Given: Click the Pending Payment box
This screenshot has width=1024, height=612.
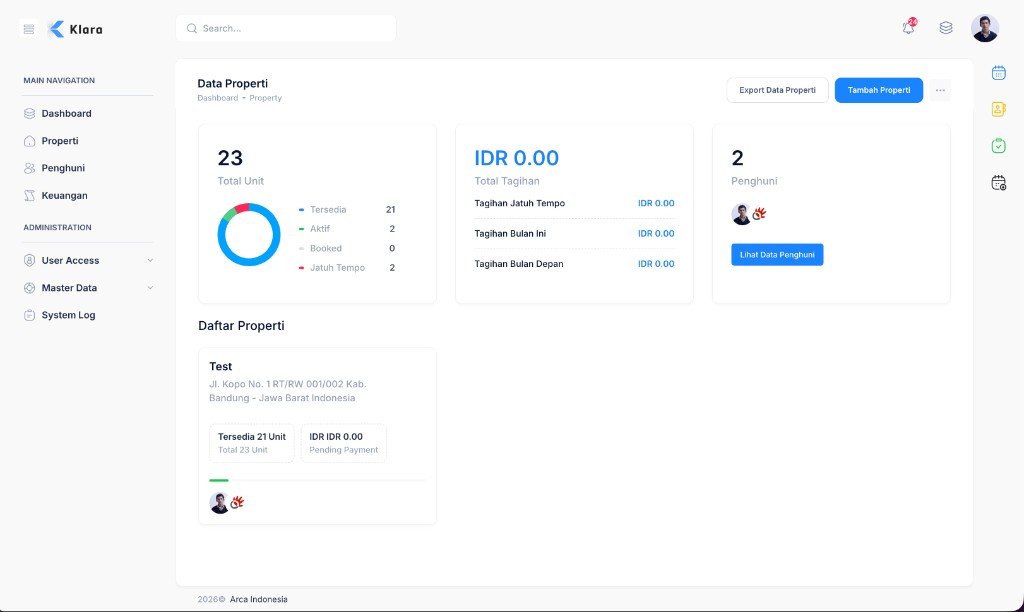Looking at the screenshot, I should tap(344, 443).
